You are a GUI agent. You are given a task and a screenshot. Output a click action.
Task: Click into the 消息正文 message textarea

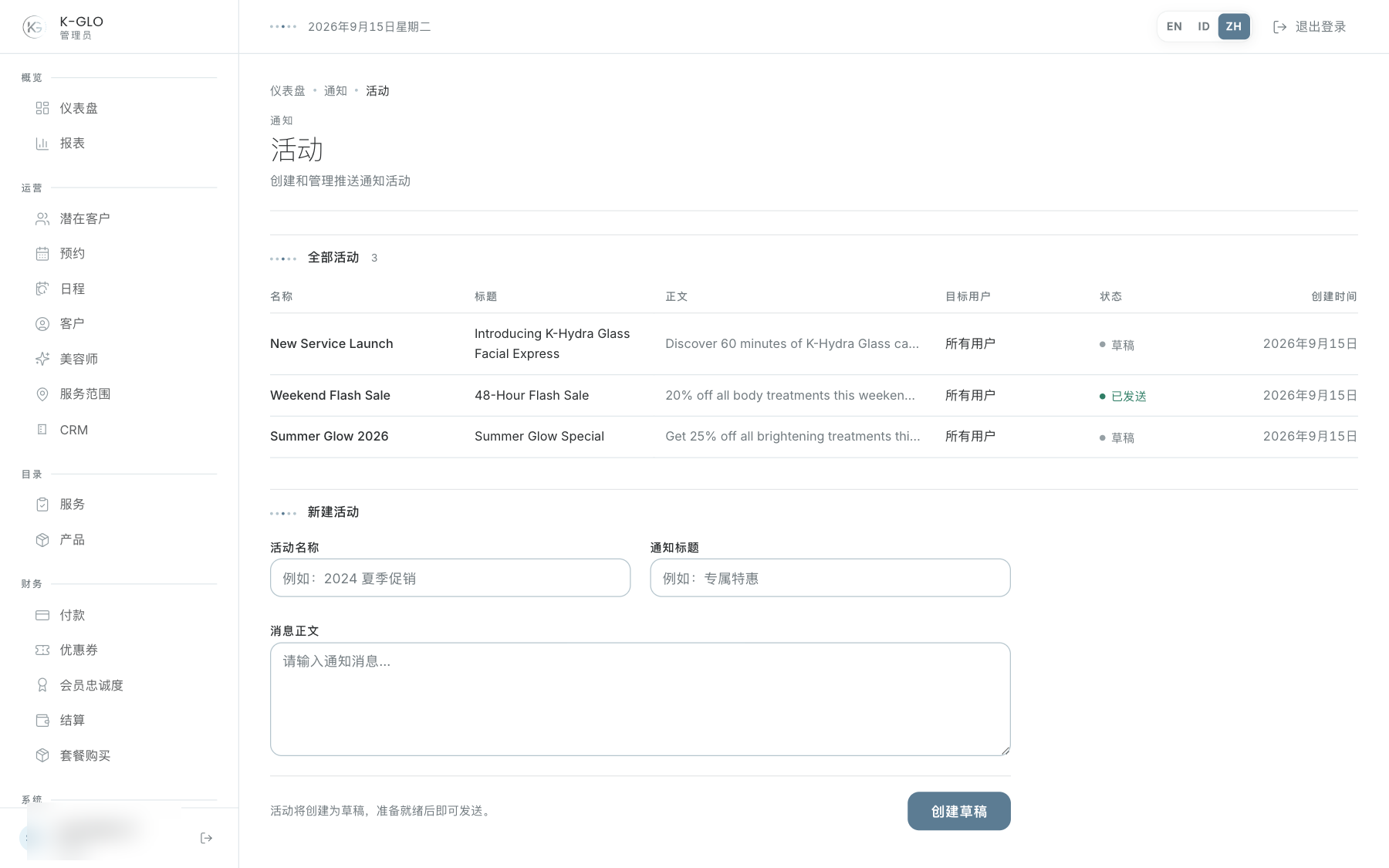[640, 699]
